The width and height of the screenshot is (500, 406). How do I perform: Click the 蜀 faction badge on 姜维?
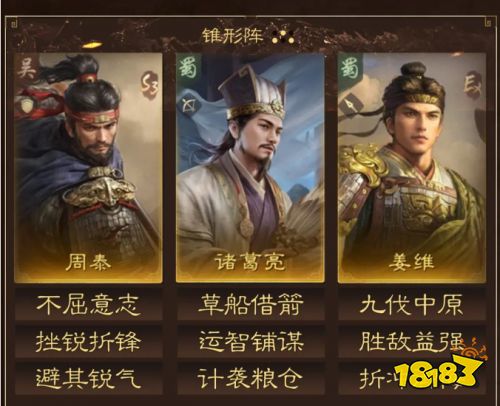[x=349, y=68]
